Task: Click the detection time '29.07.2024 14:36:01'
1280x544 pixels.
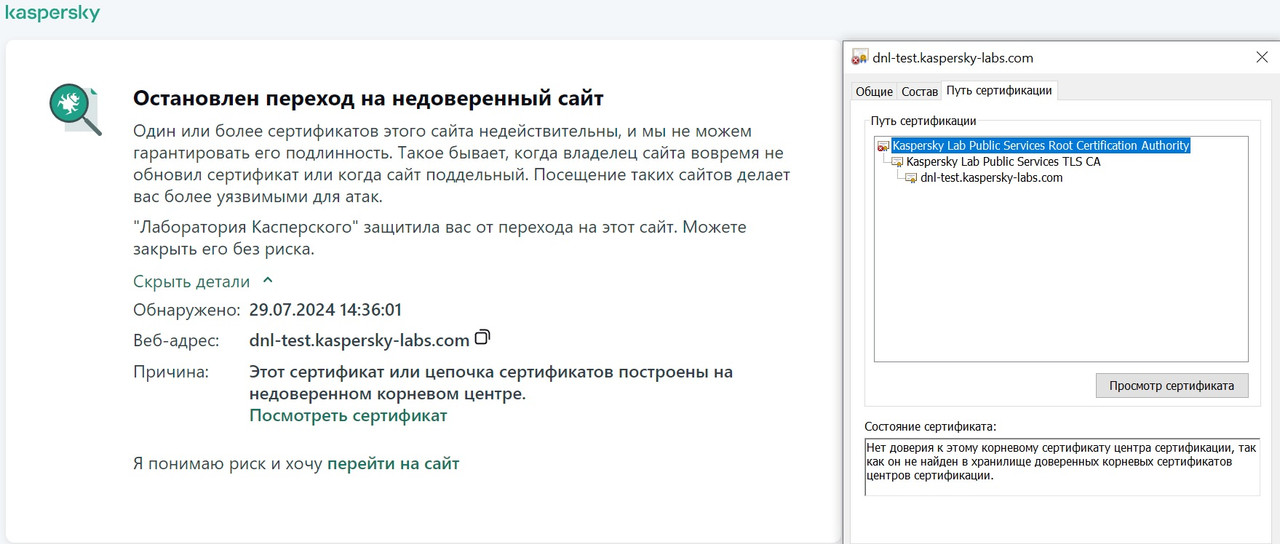Action: (x=325, y=310)
